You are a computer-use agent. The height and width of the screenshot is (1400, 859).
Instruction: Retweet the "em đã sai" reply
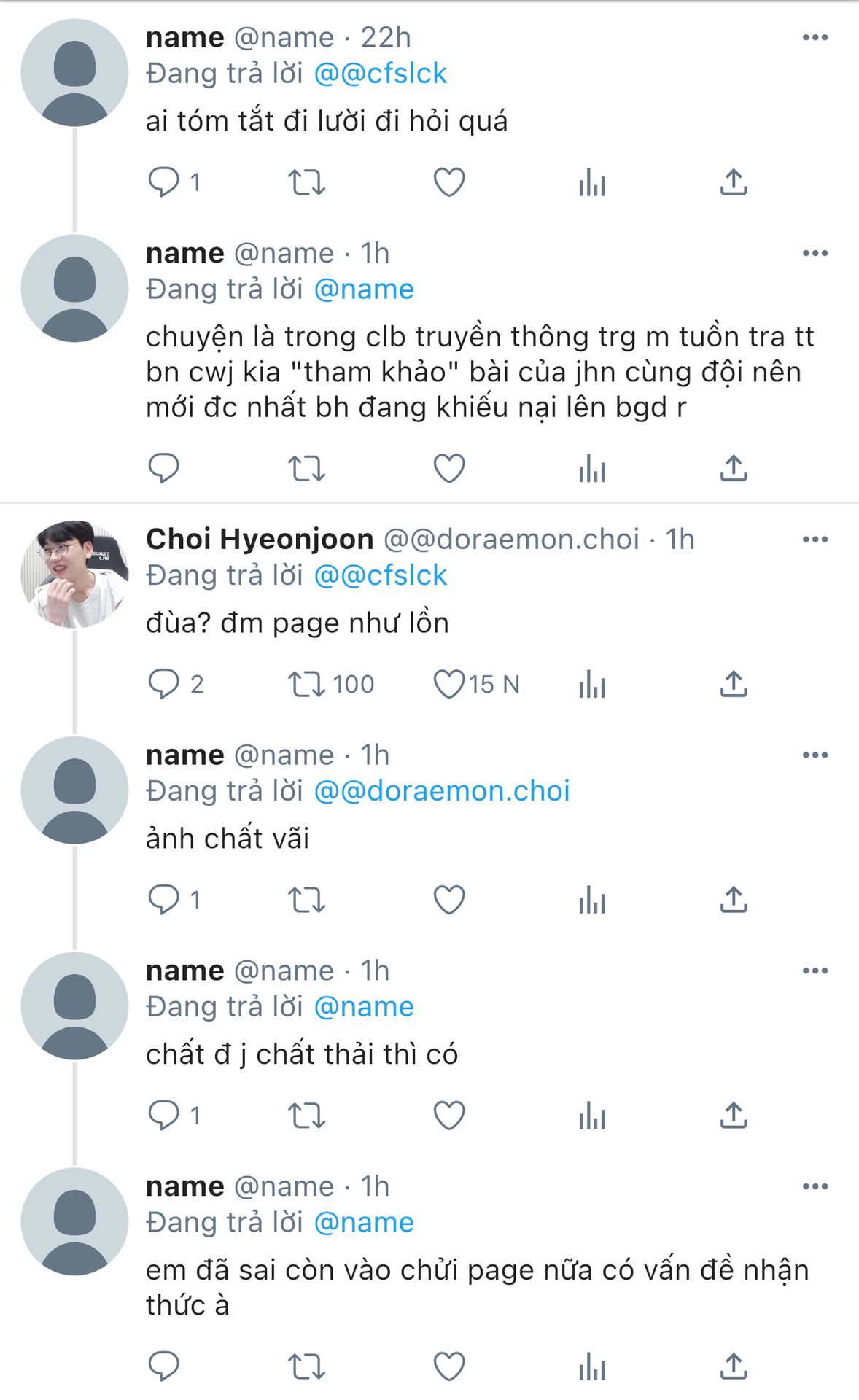pos(306,1366)
